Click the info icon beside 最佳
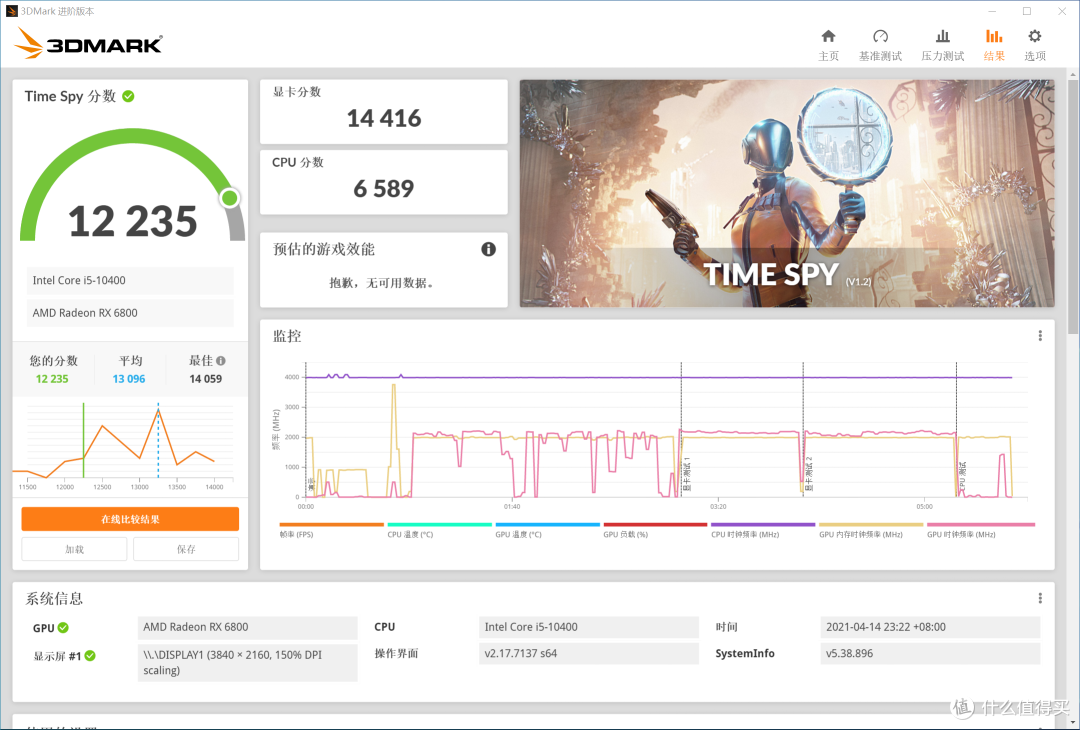The height and width of the screenshot is (730, 1080). click(220, 361)
